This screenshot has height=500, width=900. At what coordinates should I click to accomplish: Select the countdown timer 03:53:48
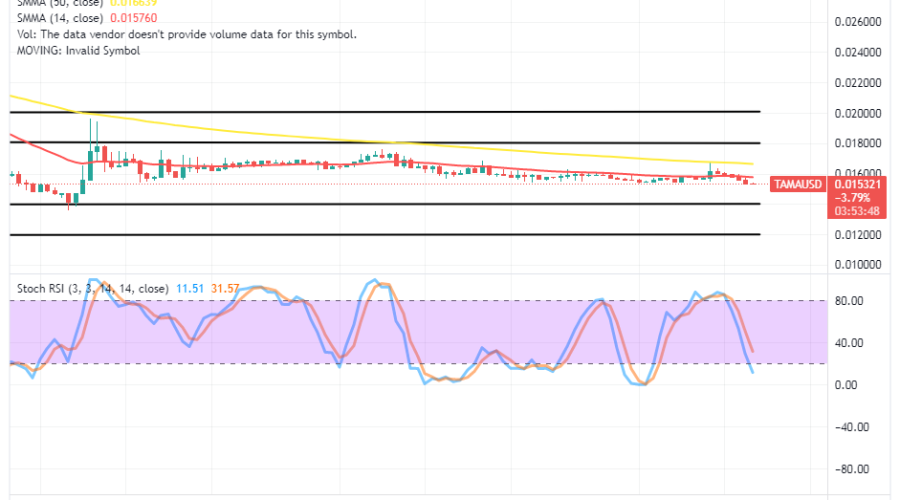(x=857, y=211)
